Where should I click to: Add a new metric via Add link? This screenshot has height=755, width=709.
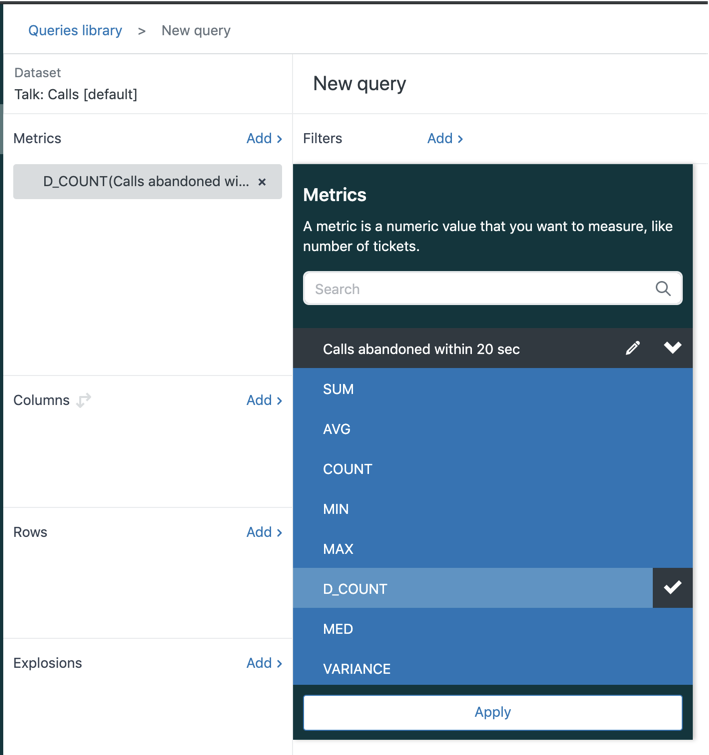pos(264,139)
